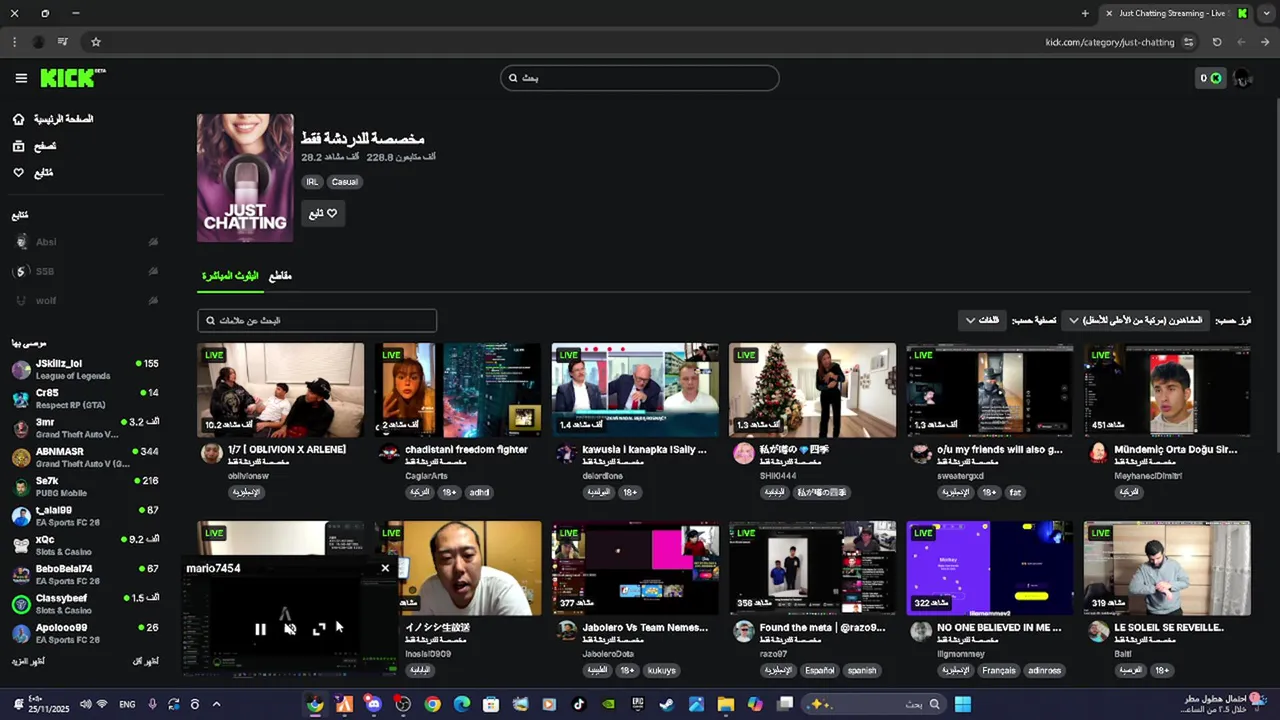Open Steam from the taskbar
Image resolution: width=1280 pixels, height=720 pixels.
(x=667, y=705)
